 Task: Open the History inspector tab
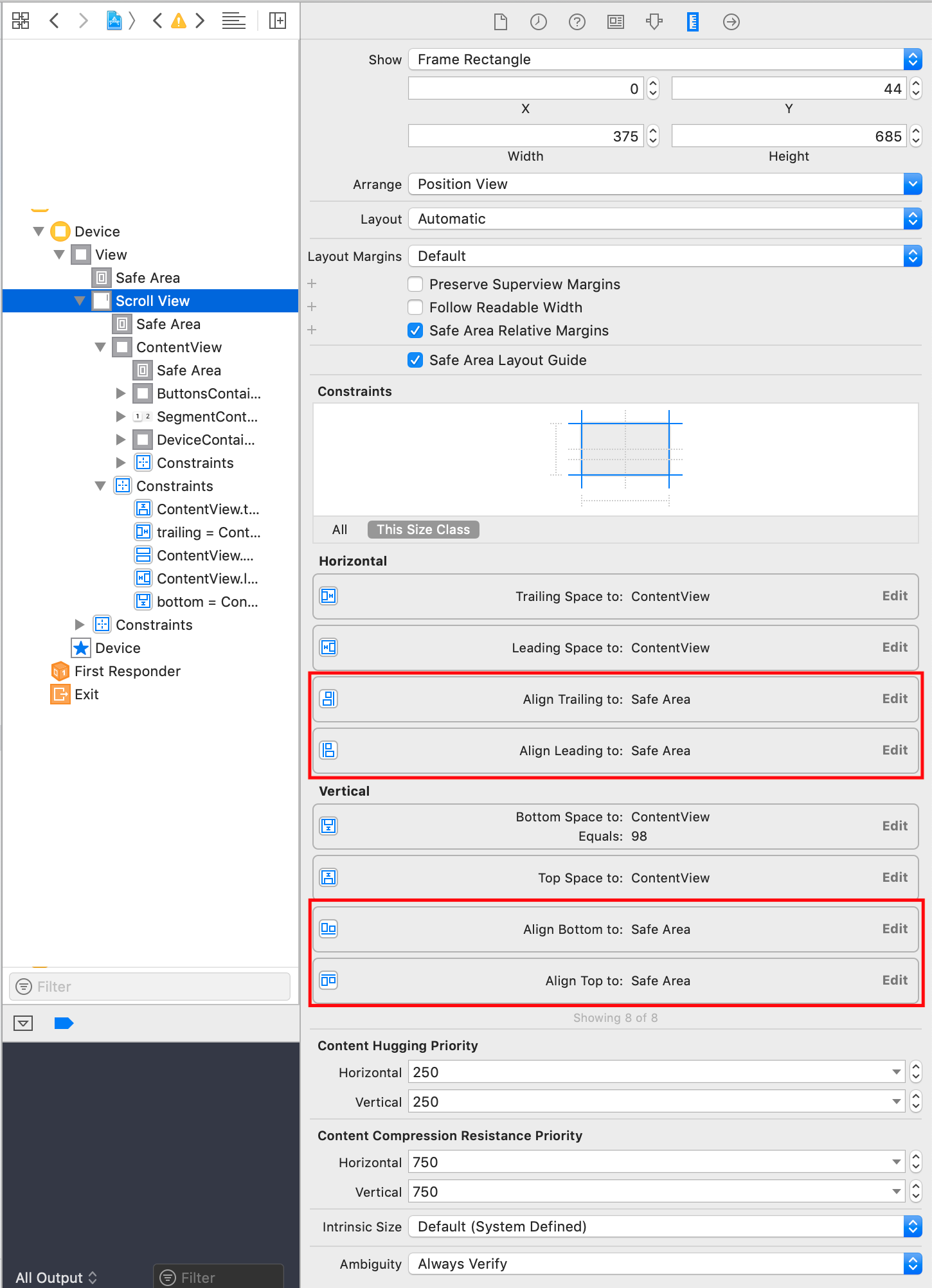point(539,22)
